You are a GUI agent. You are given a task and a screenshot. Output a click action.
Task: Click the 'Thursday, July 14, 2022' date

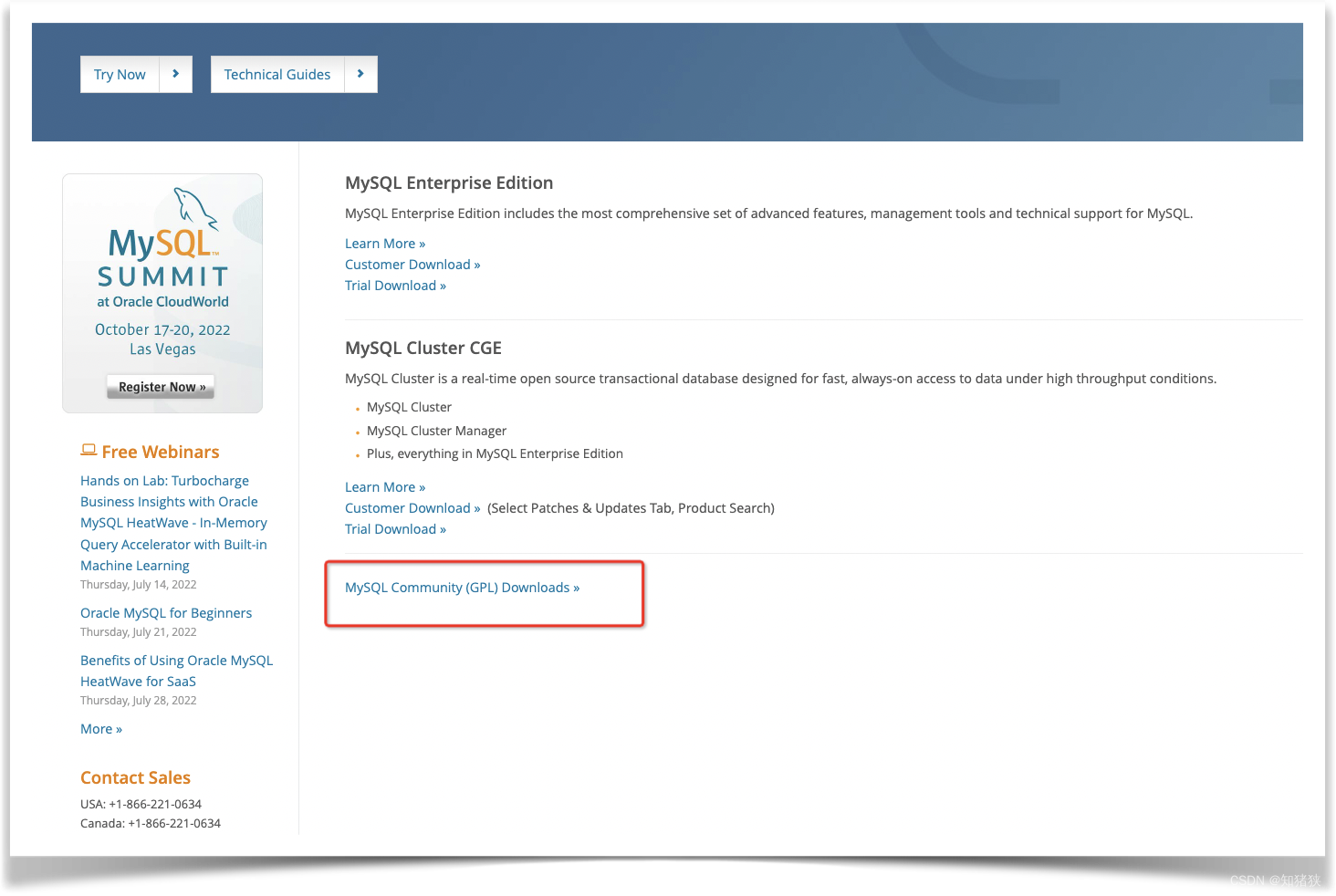coord(139,585)
